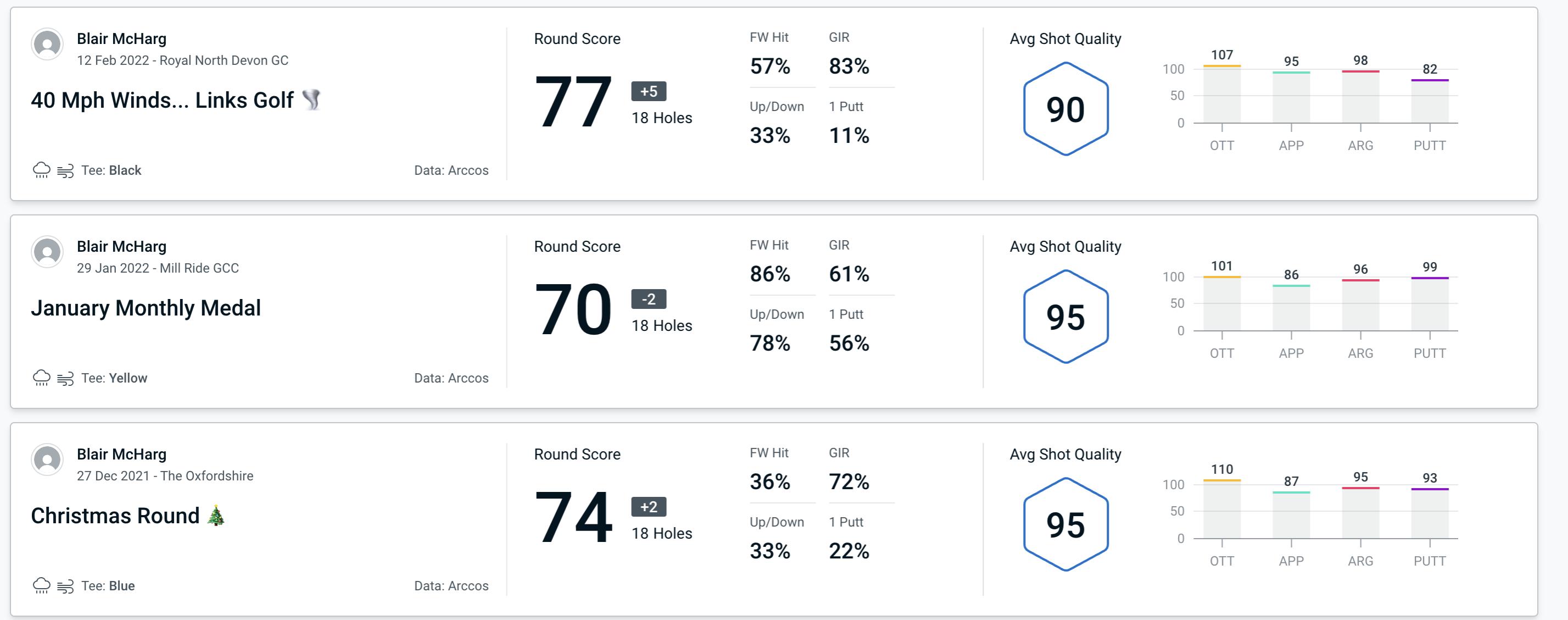The height and width of the screenshot is (620, 1568).
Task: Click the Blair McHarg profile icon (round 2)
Action: pos(46,255)
